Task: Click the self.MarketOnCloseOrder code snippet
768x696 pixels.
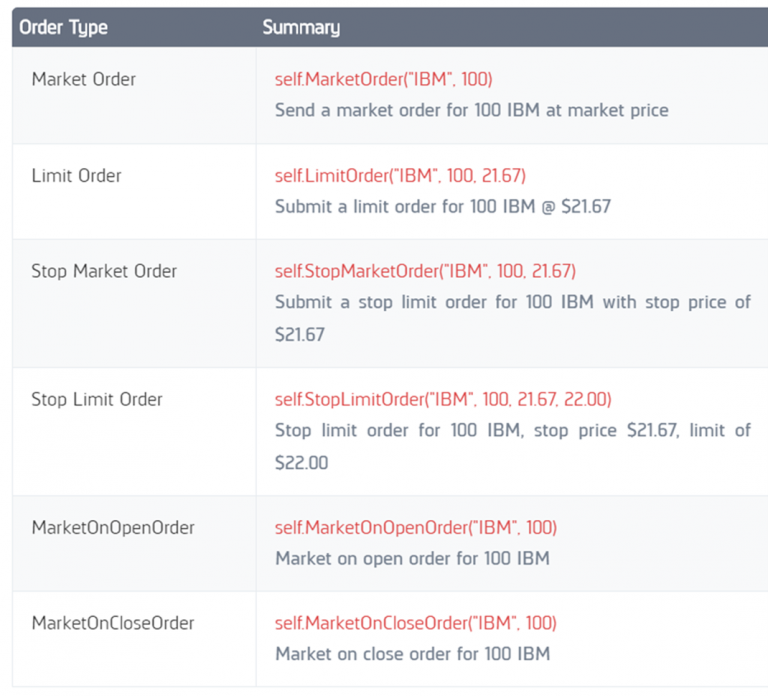Action: coord(416,624)
